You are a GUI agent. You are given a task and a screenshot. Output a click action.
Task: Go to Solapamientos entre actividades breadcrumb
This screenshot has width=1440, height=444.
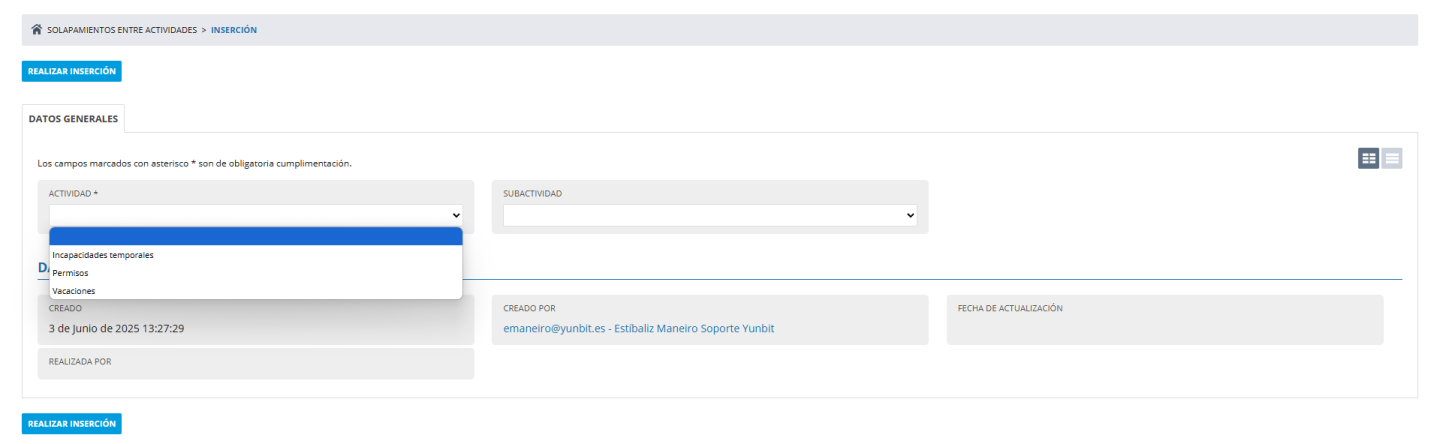point(121,30)
